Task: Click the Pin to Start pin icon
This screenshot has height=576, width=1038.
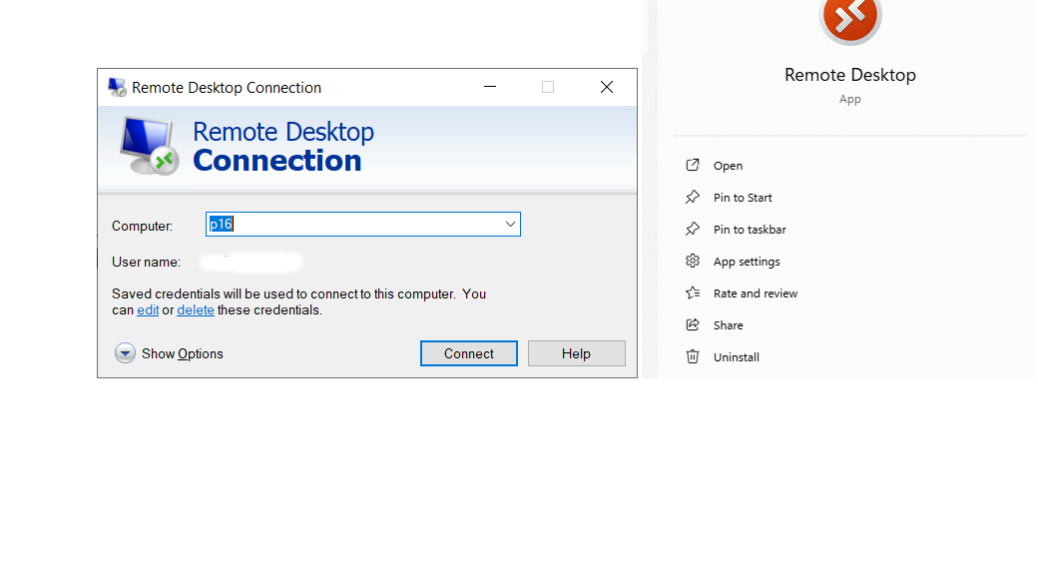Action: (x=692, y=197)
